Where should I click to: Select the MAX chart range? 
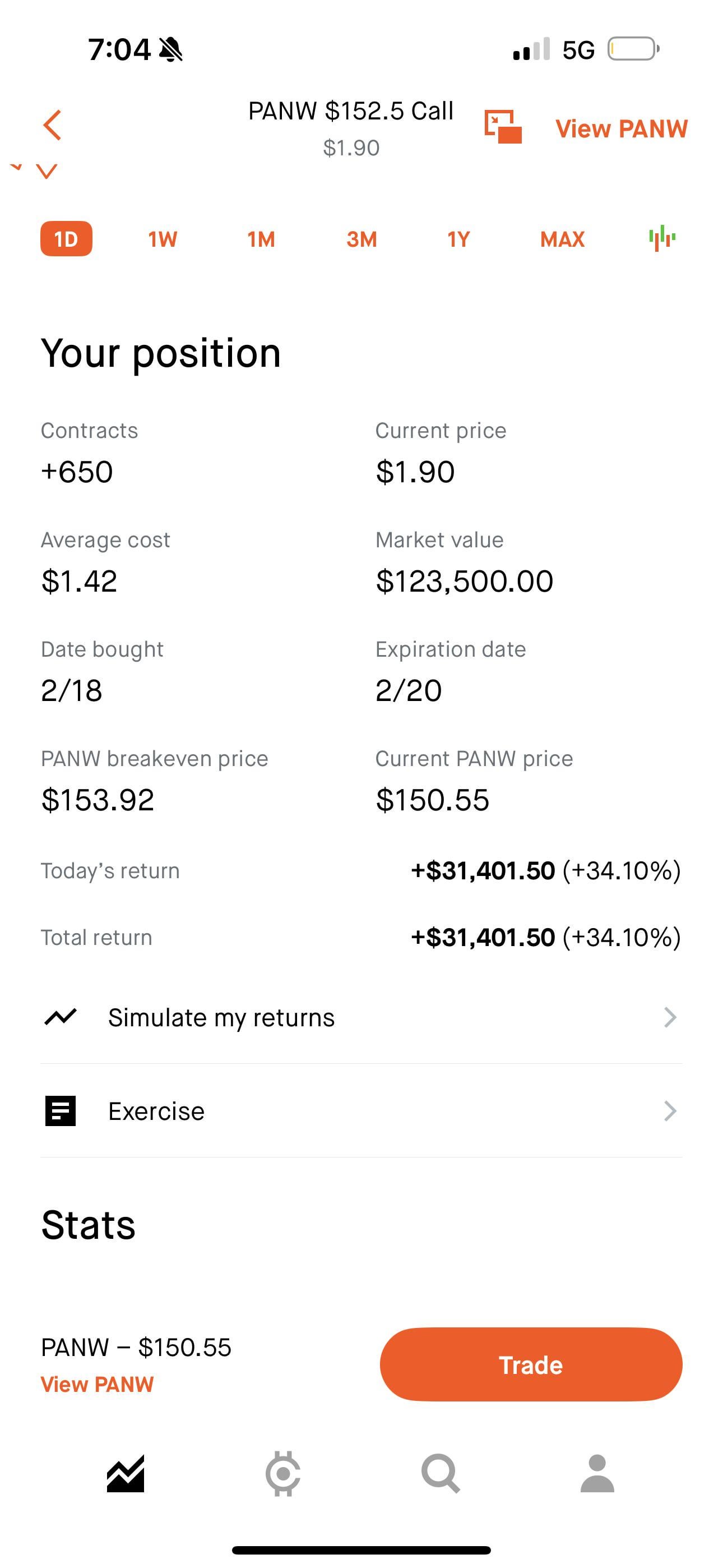point(562,238)
